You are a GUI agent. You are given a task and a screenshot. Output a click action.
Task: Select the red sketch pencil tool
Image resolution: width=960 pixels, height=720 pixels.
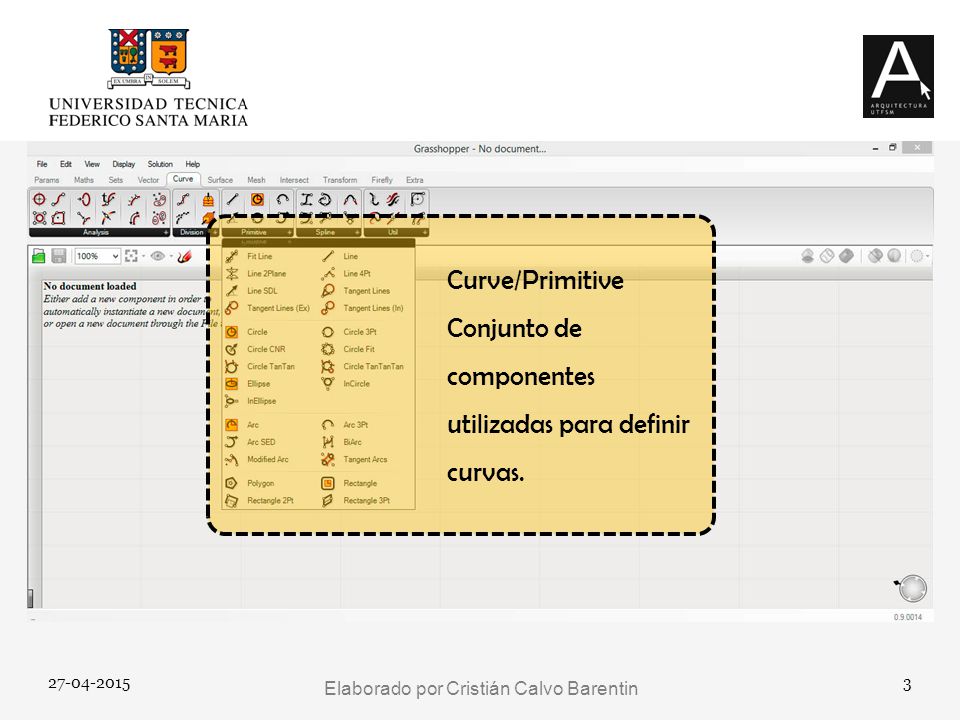pyautogui.click(x=184, y=257)
